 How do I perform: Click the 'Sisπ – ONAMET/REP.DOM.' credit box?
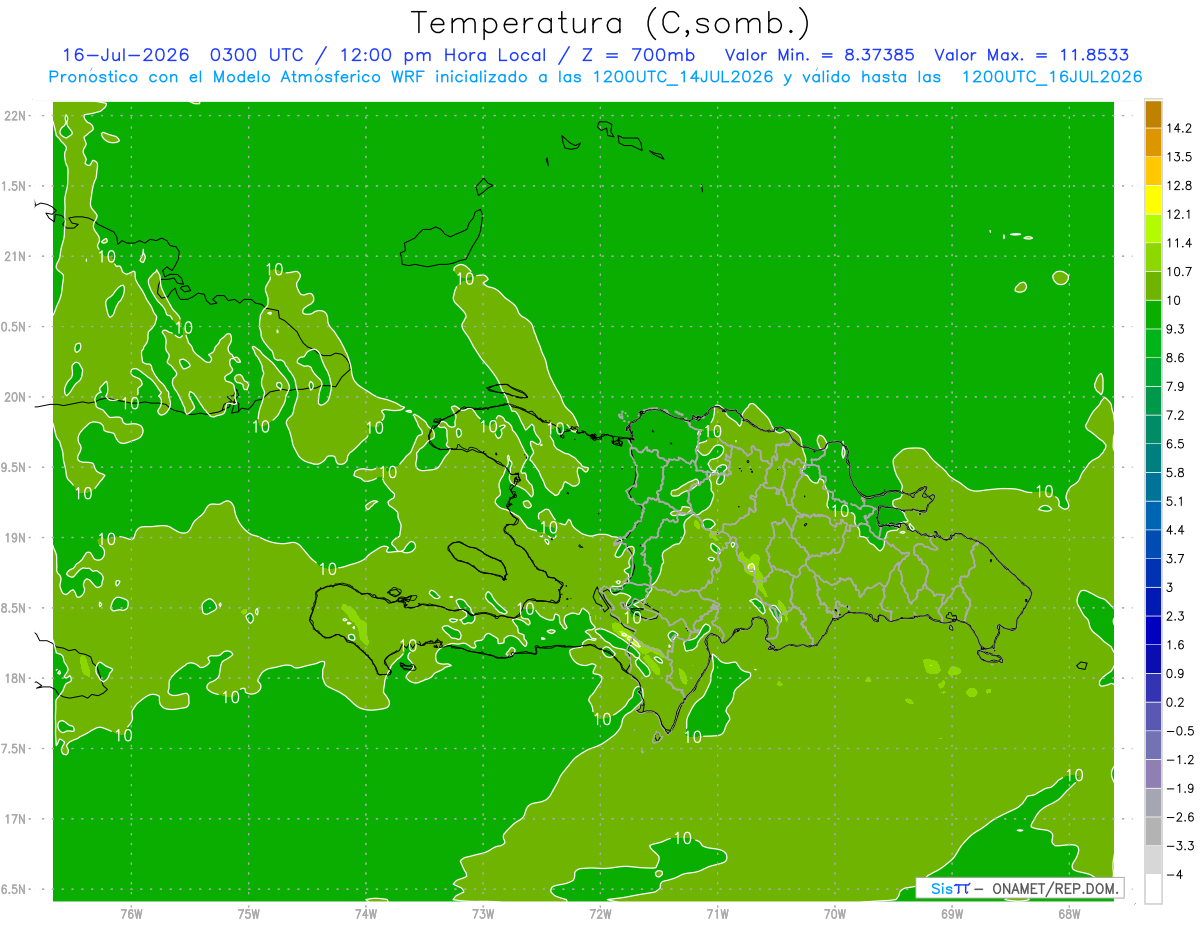tap(1020, 888)
